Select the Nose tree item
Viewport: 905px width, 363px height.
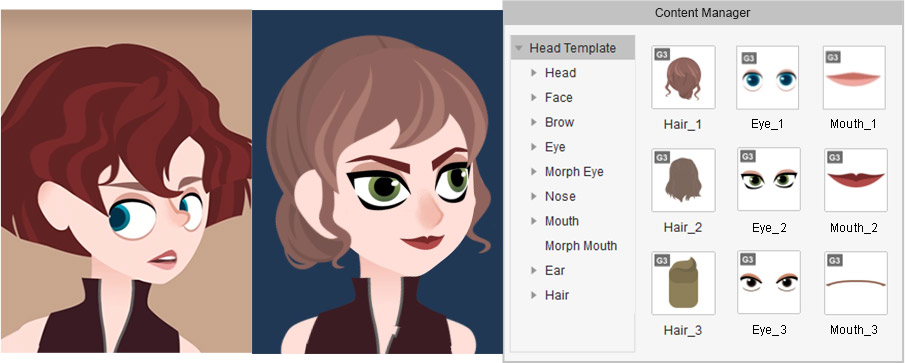pyautogui.click(x=560, y=197)
